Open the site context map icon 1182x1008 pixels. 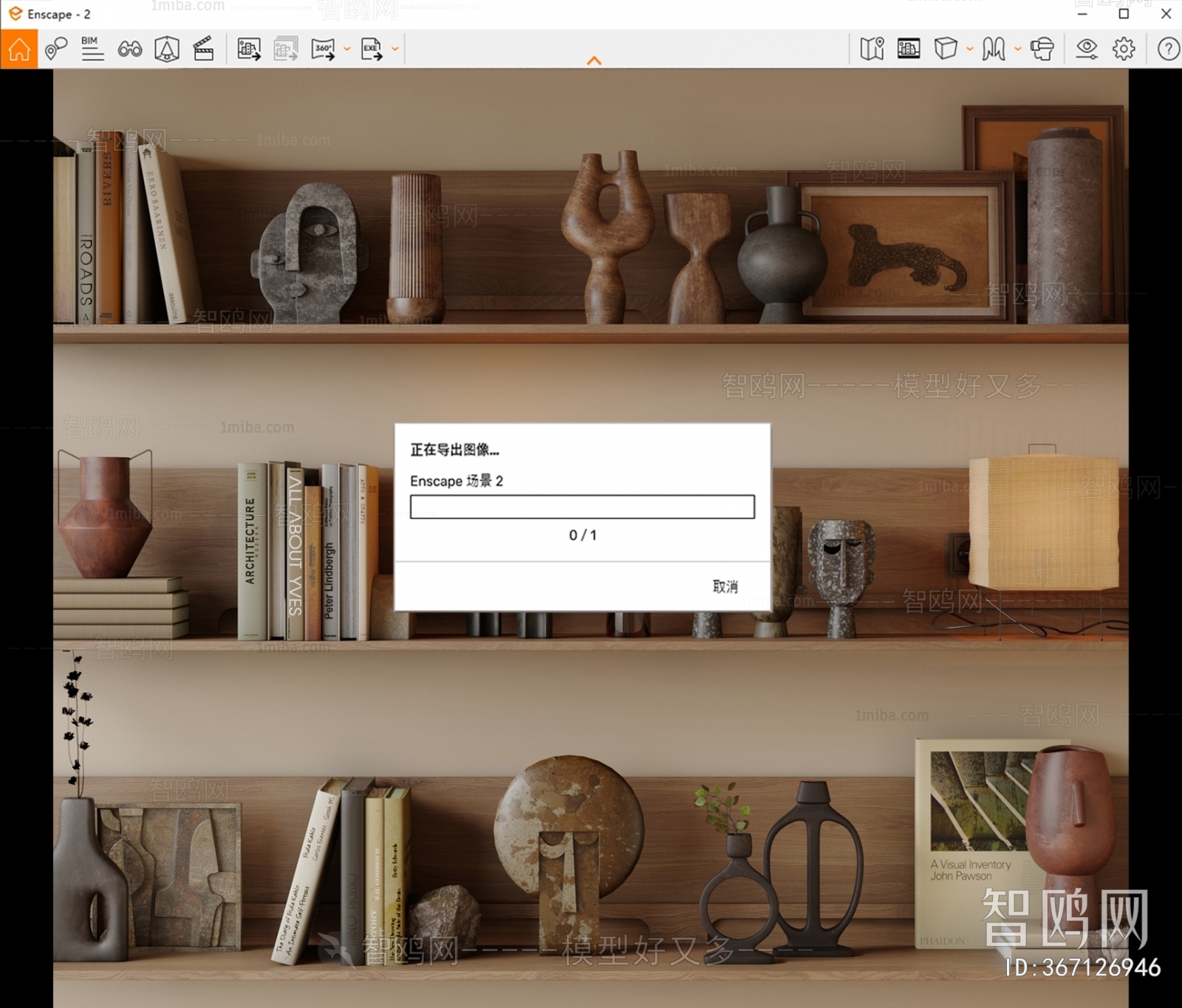[x=872, y=49]
